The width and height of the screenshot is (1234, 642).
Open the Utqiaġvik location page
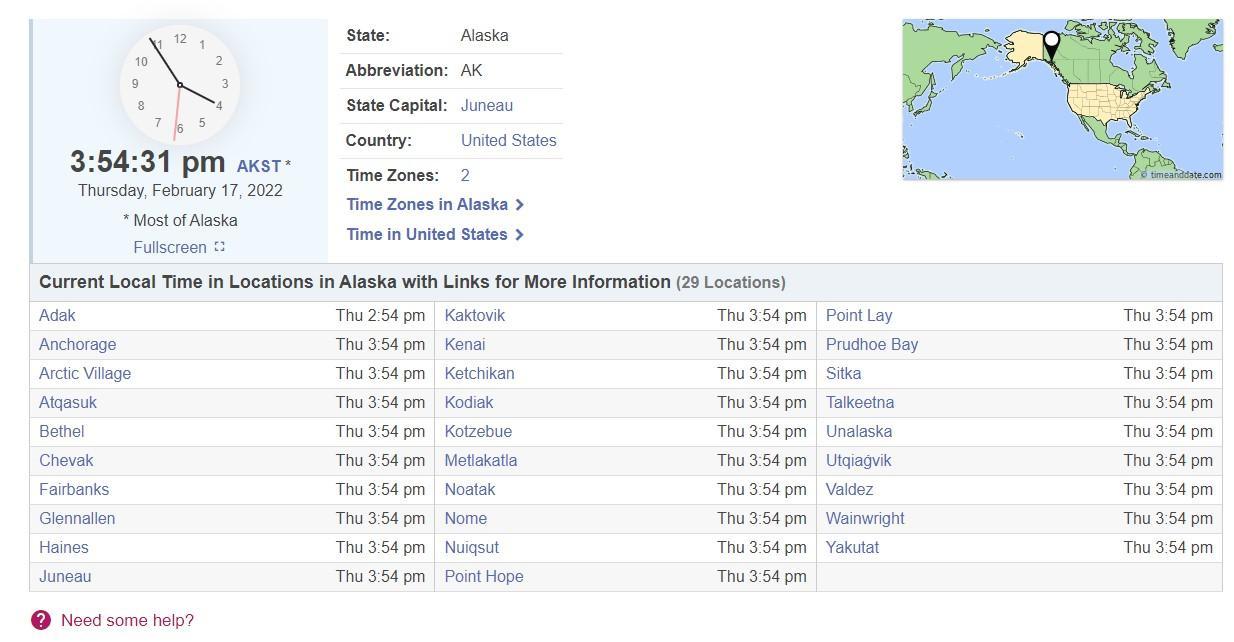(858, 461)
